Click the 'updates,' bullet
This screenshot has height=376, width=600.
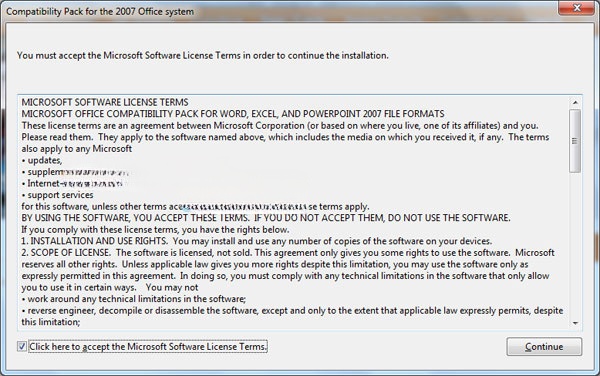(x=42, y=160)
